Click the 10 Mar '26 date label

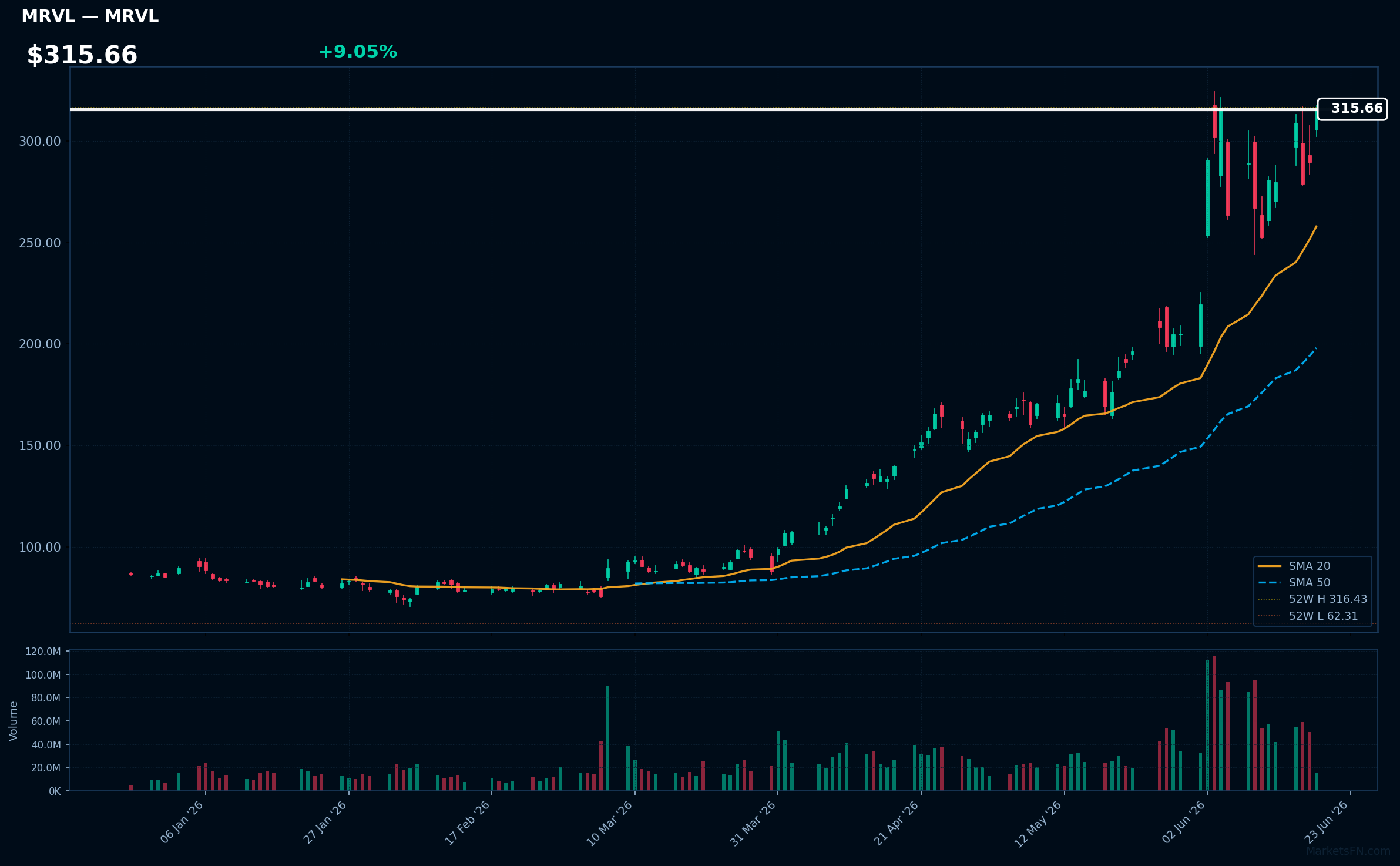610,823
